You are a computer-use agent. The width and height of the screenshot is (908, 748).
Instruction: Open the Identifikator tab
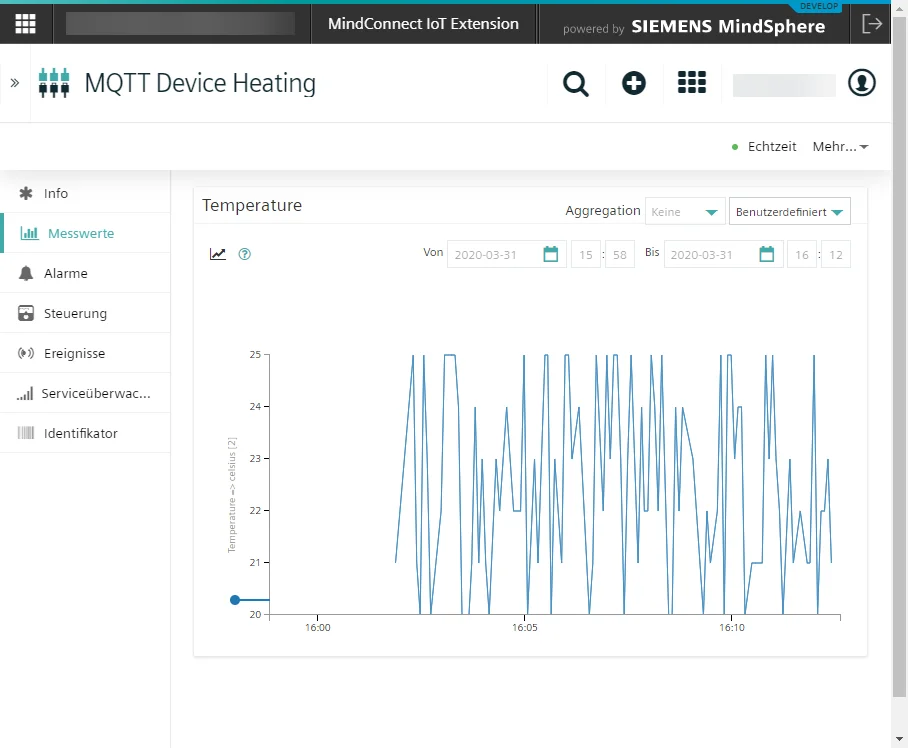point(85,433)
